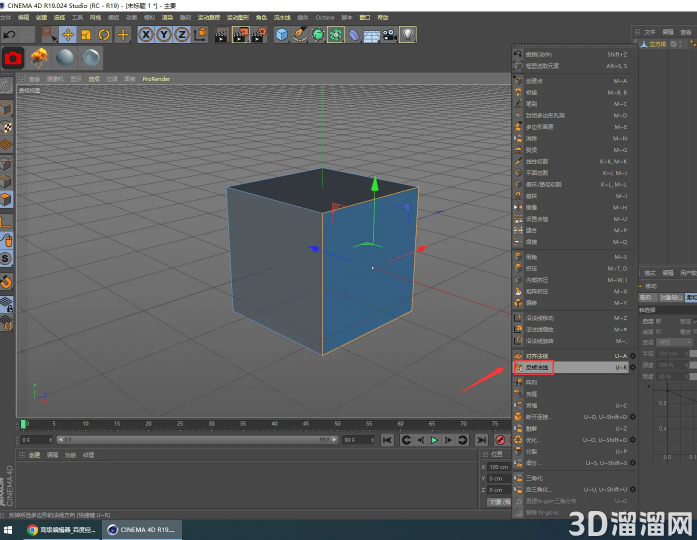Click the glass sphere icon in second toolbar row
This screenshot has width=697, height=540.
click(91, 58)
